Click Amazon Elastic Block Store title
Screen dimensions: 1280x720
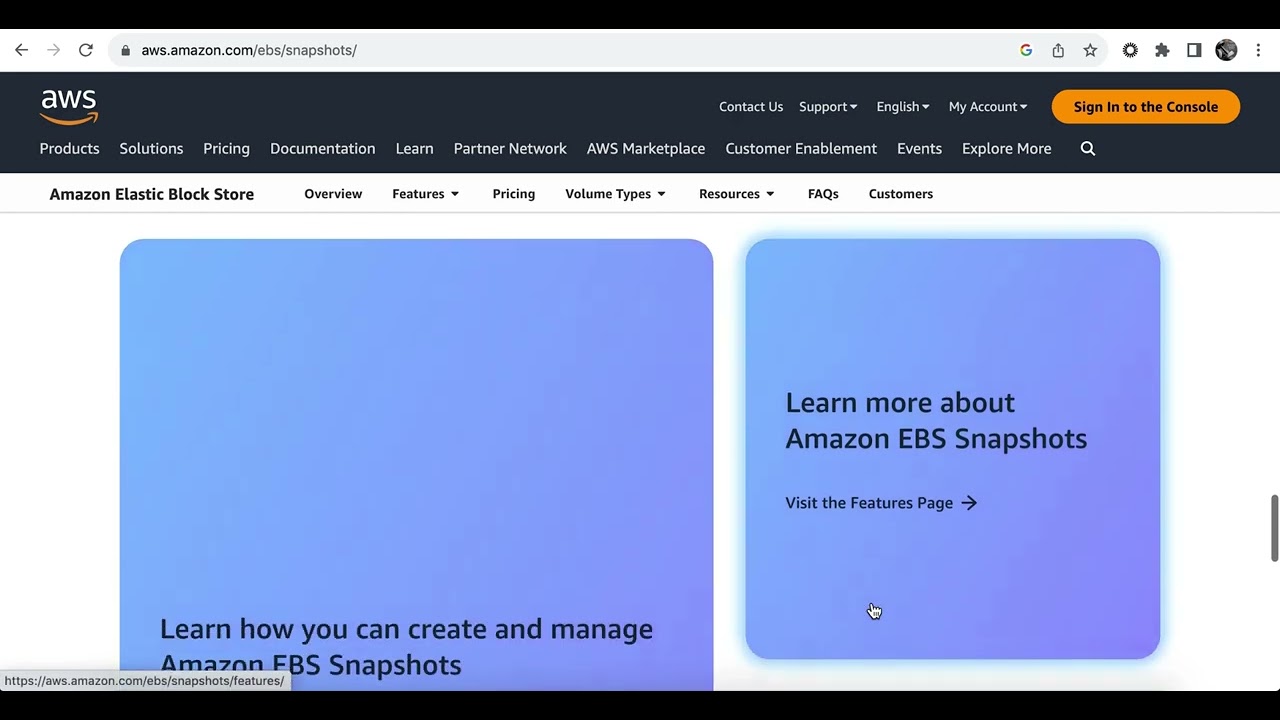point(152,194)
